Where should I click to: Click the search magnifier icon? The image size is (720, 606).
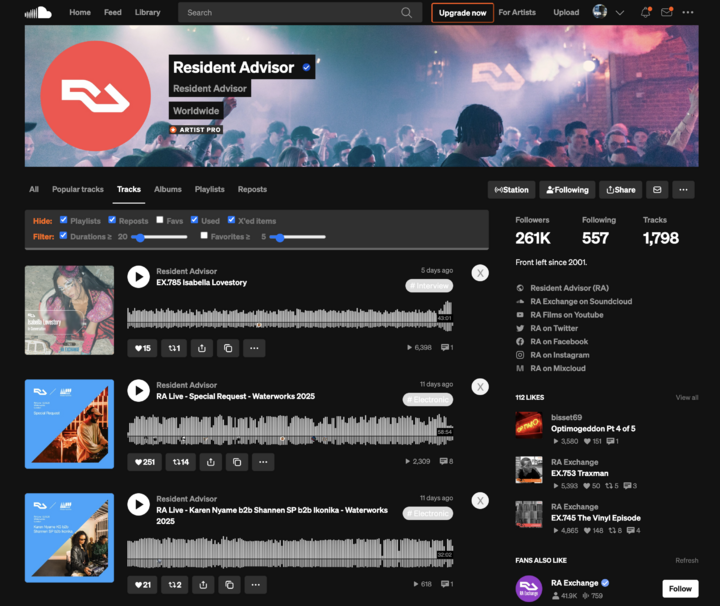pos(406,12)
